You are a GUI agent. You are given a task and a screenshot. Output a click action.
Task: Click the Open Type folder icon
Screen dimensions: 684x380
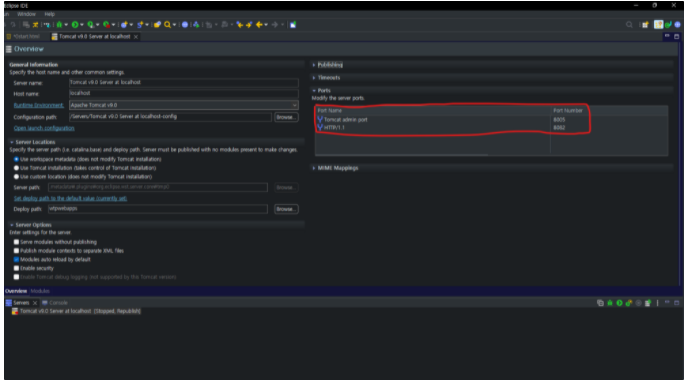click(157, 25)
